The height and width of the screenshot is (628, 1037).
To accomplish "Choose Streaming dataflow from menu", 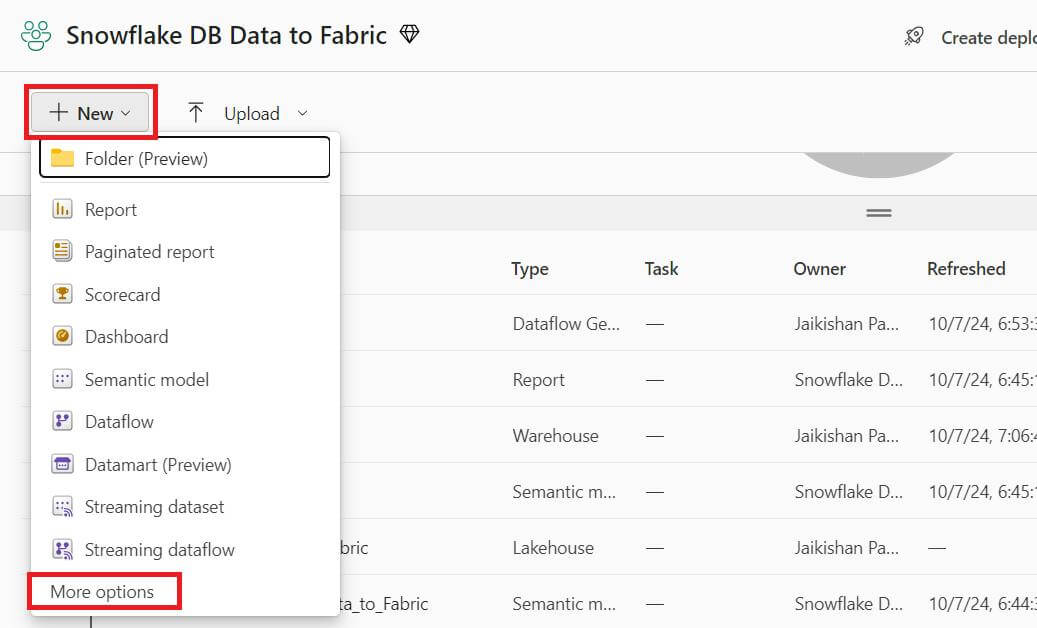I will point(185,549).
